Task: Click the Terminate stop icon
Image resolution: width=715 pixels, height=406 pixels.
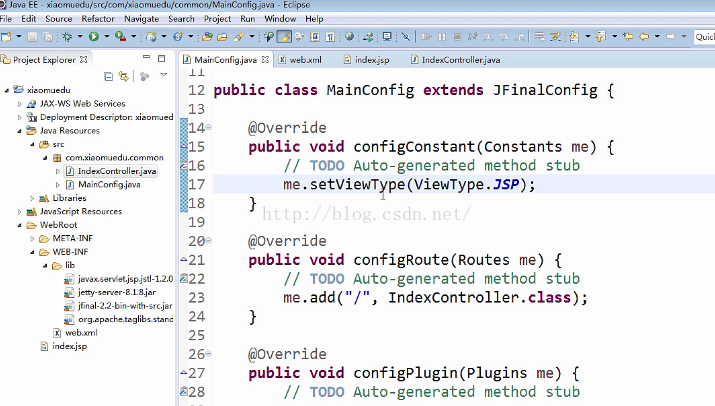Action: tap(457, 36)
